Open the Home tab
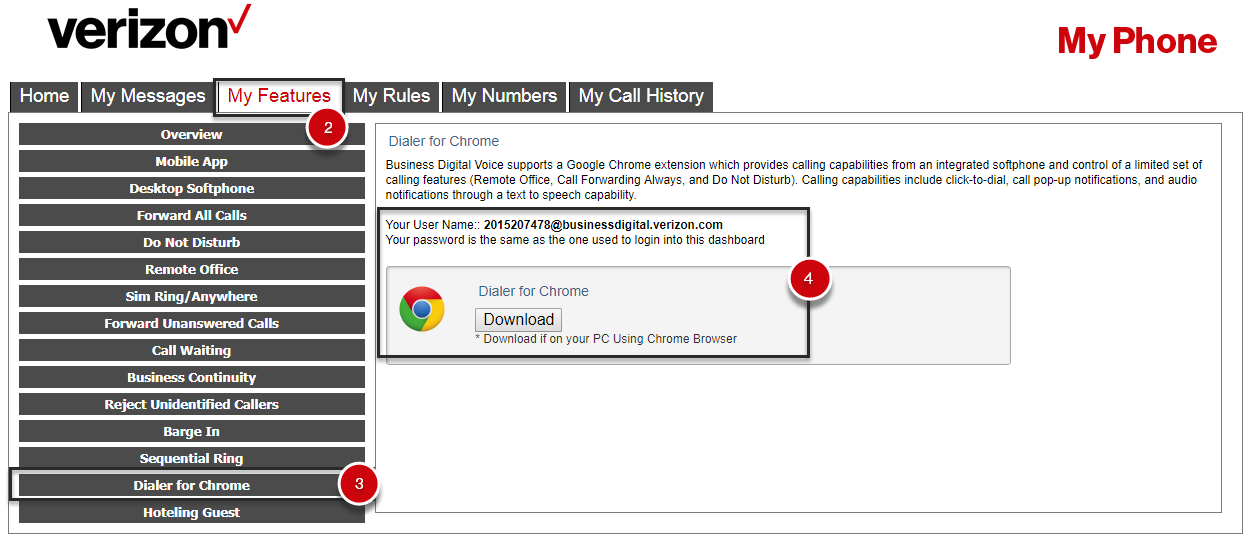Screen dimensions: 1251x542 click(45, 96)
